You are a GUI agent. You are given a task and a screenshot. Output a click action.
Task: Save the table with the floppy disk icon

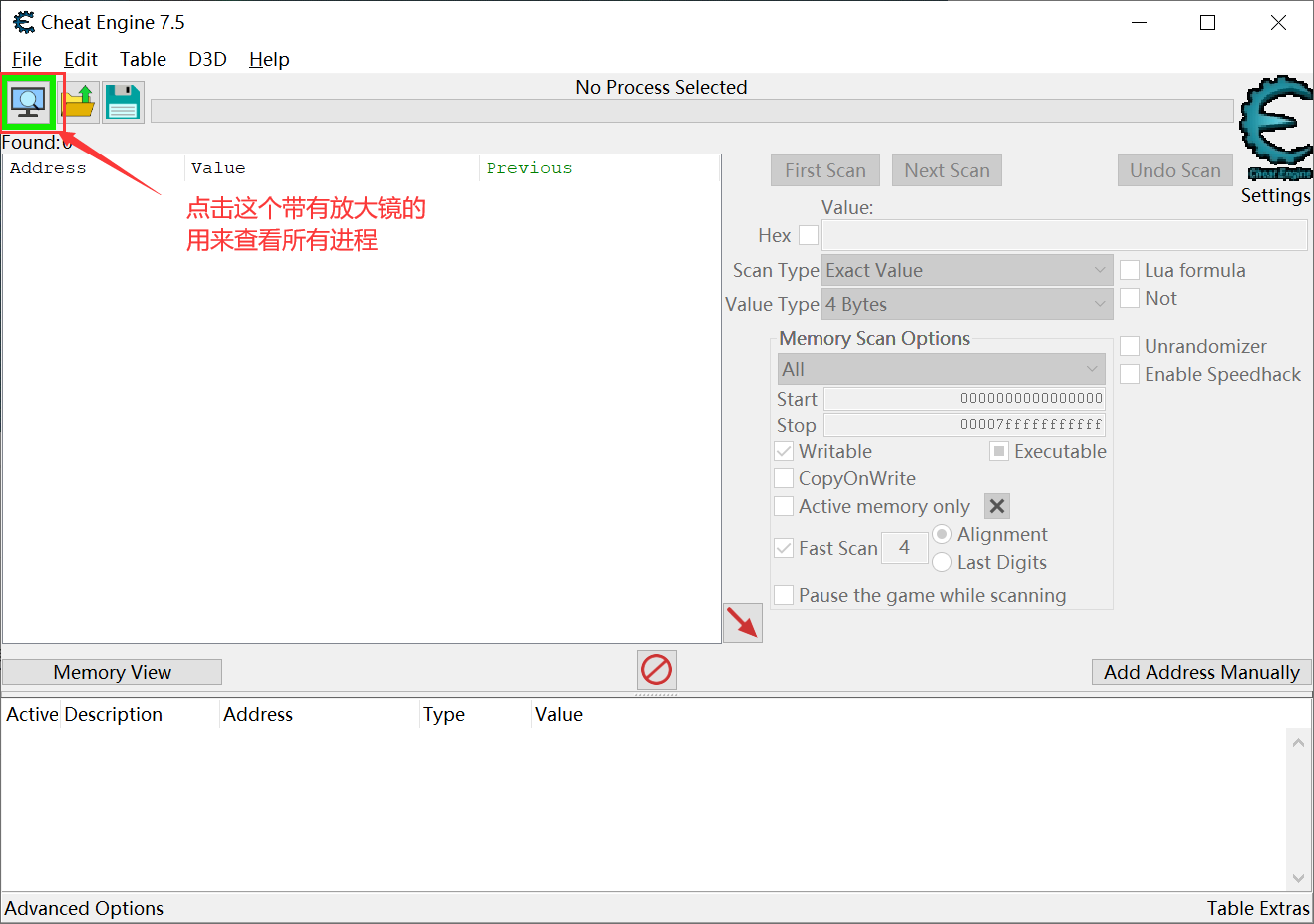(124, 102)
